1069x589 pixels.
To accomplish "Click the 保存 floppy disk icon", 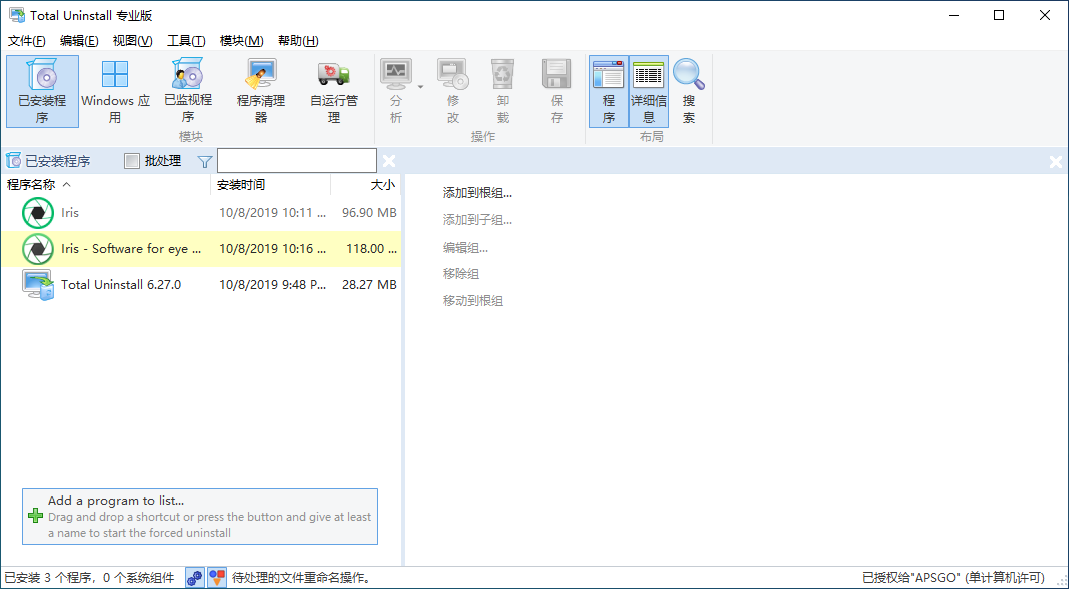I will (x=556, y=75).
